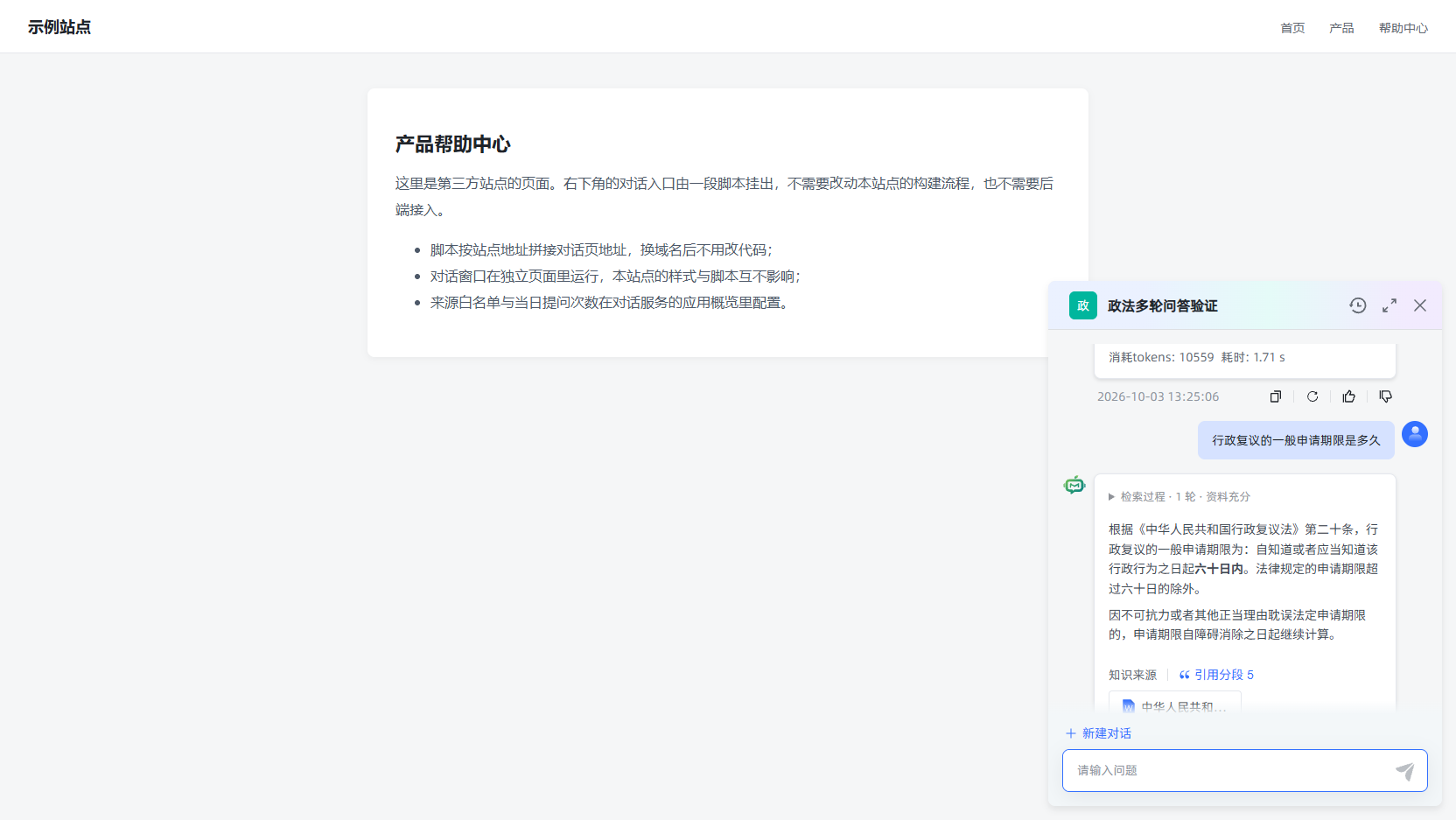Click bullet starting 对话窗口在独立页面里运行

pos(615,277)
